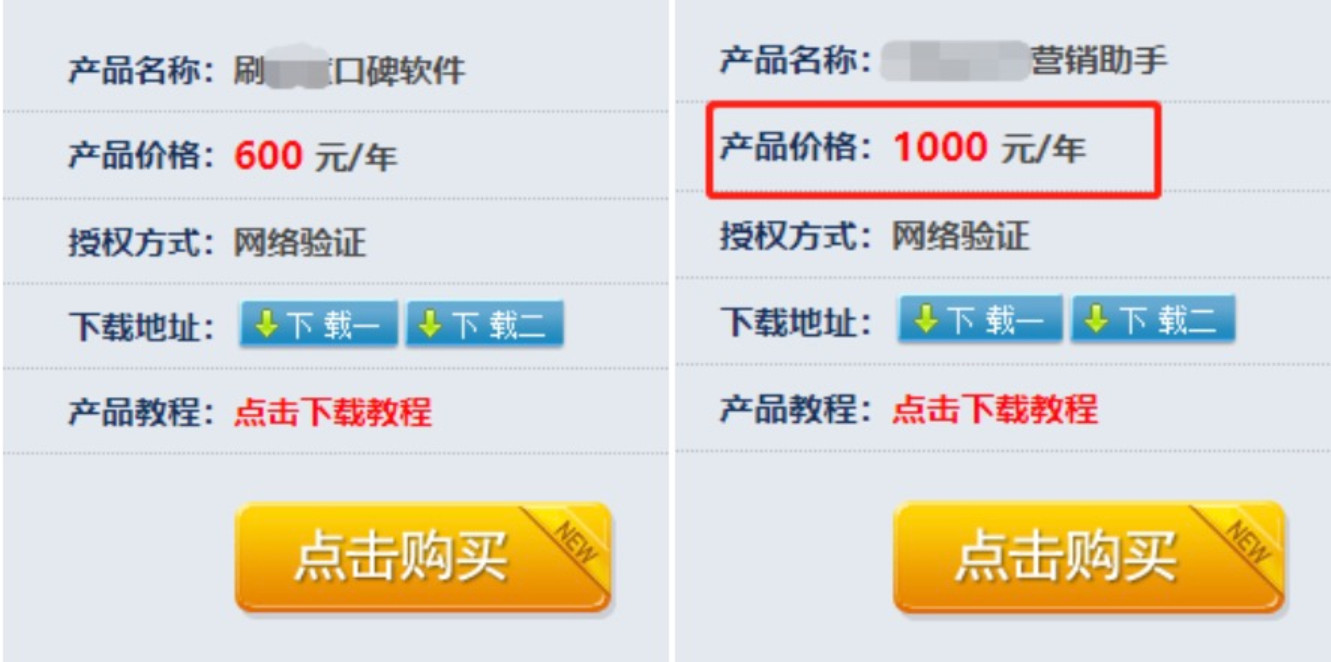
Task: Click green arrow icon on 口碑软件 下载一
Action: (266, 324)
